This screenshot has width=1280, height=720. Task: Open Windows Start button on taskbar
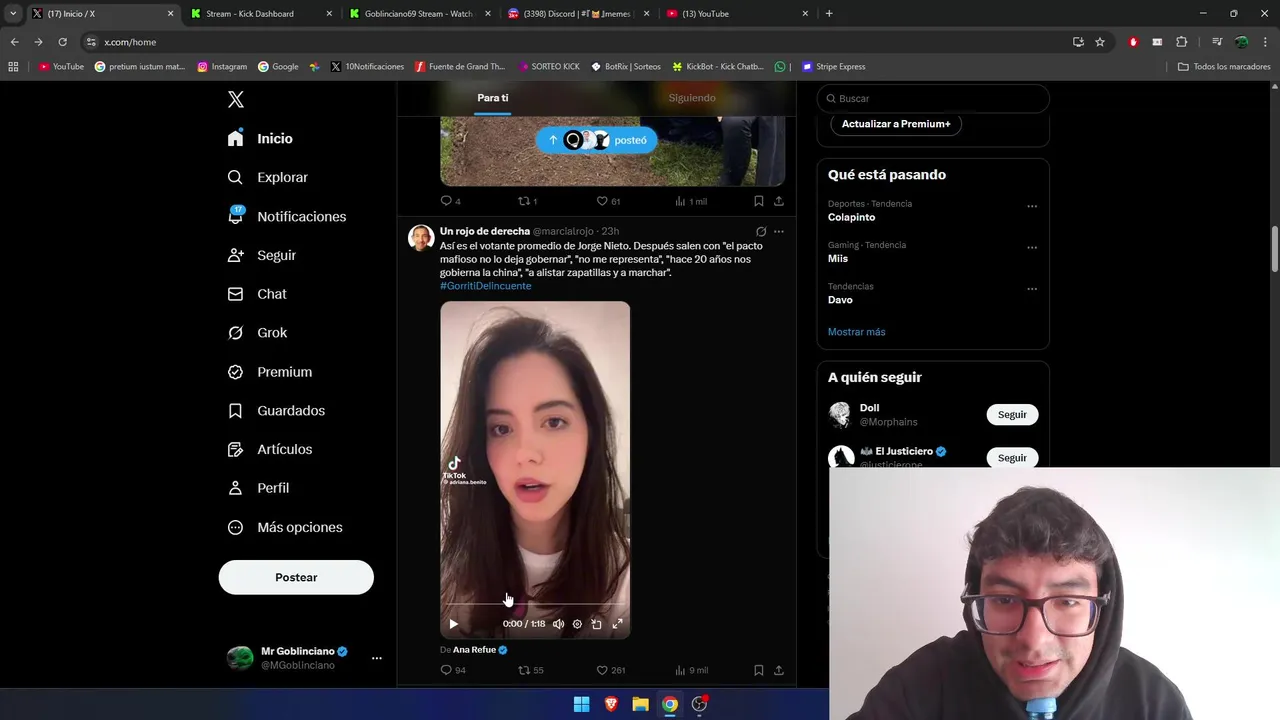point(581,704)
